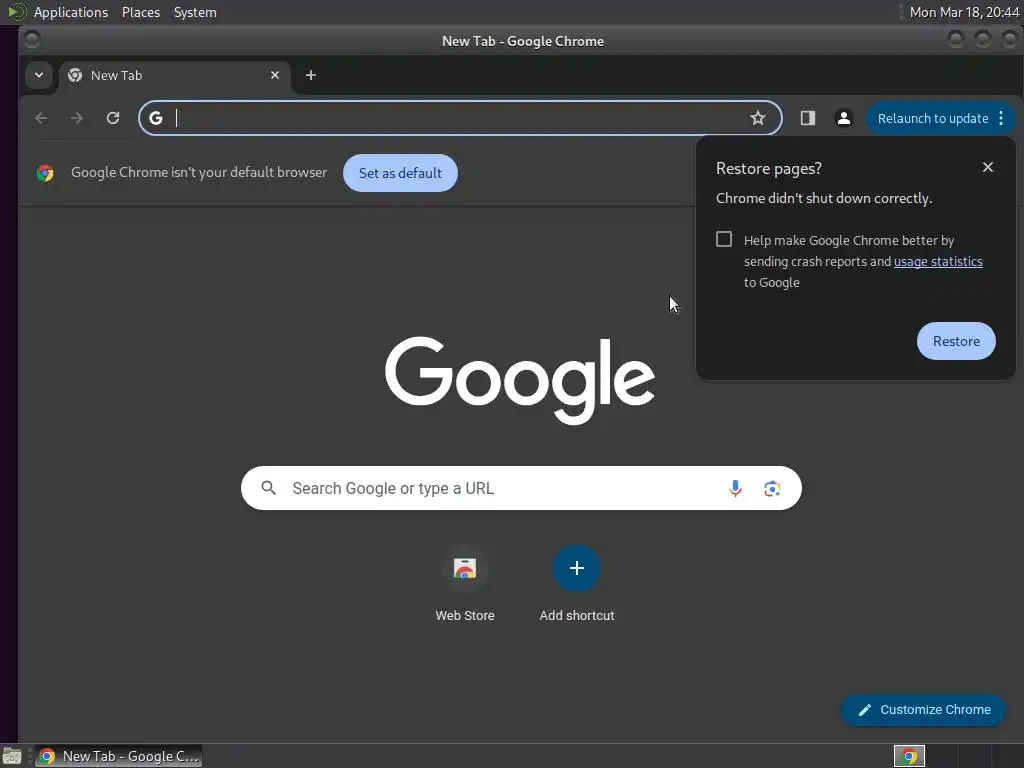Go forward using the forward arrow
1024x768 pixels.
(x=77, y=118)
